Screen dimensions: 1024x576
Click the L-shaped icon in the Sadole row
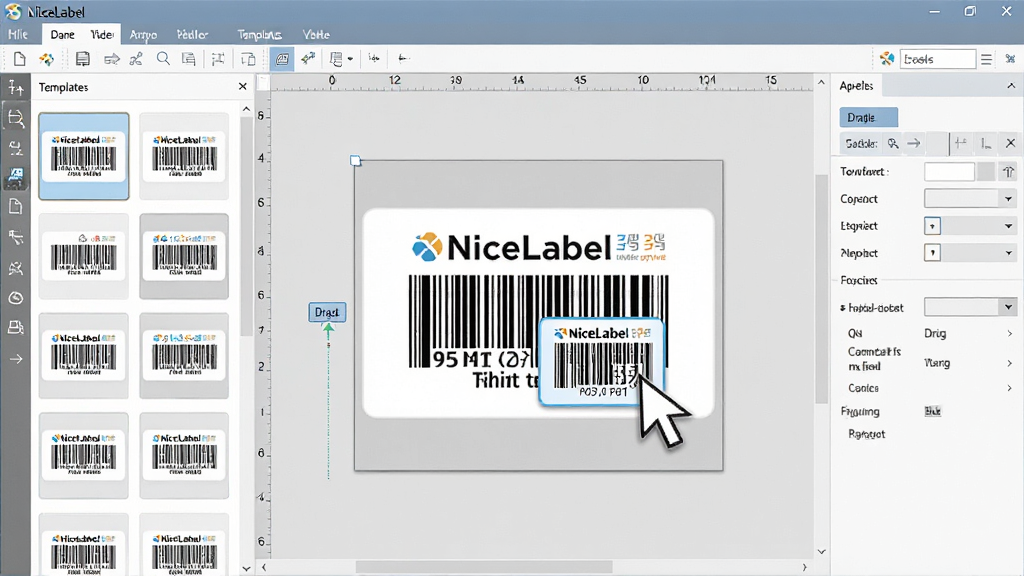coord(986,144)
